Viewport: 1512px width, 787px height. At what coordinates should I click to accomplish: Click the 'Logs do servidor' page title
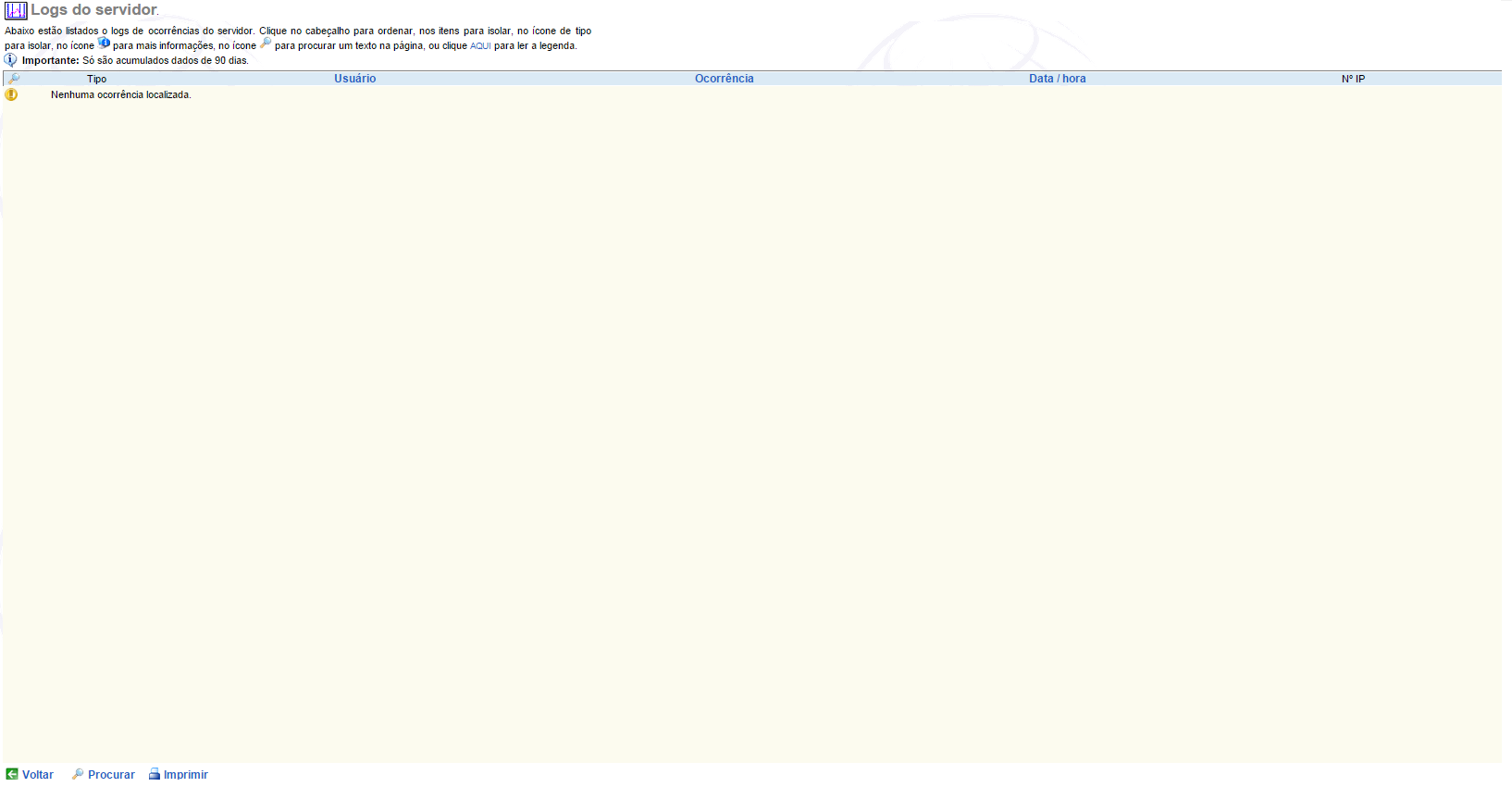tap(94, 10)
